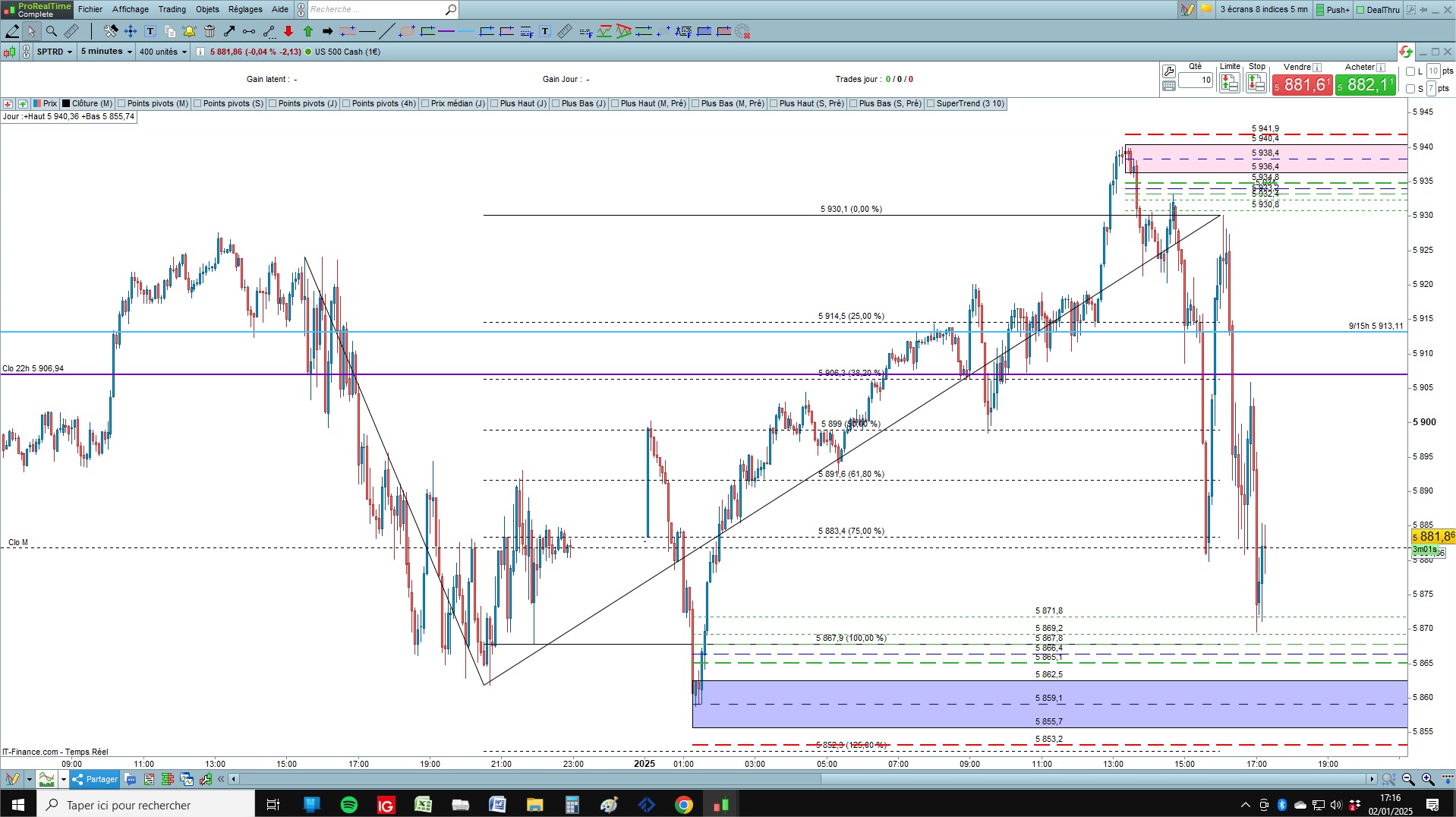Open the order panel wrench settings icon
The height and width of the screenshot is (817, 1456).
click(1169, 71)
